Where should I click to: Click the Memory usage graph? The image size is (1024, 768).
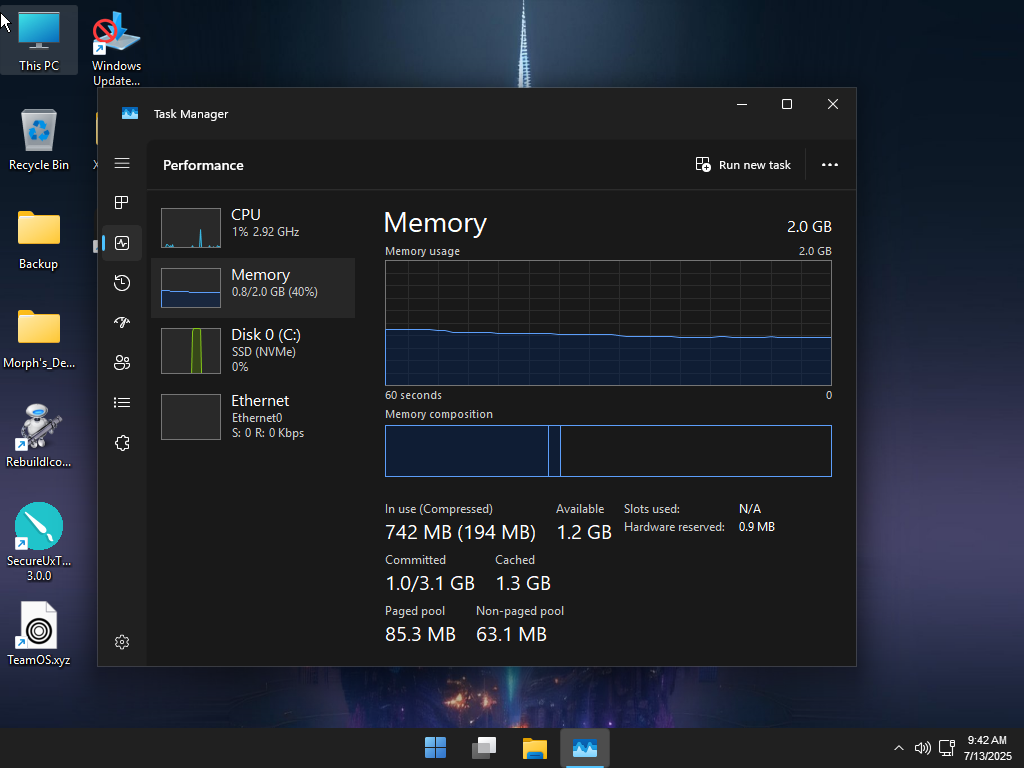pos(608,323)
